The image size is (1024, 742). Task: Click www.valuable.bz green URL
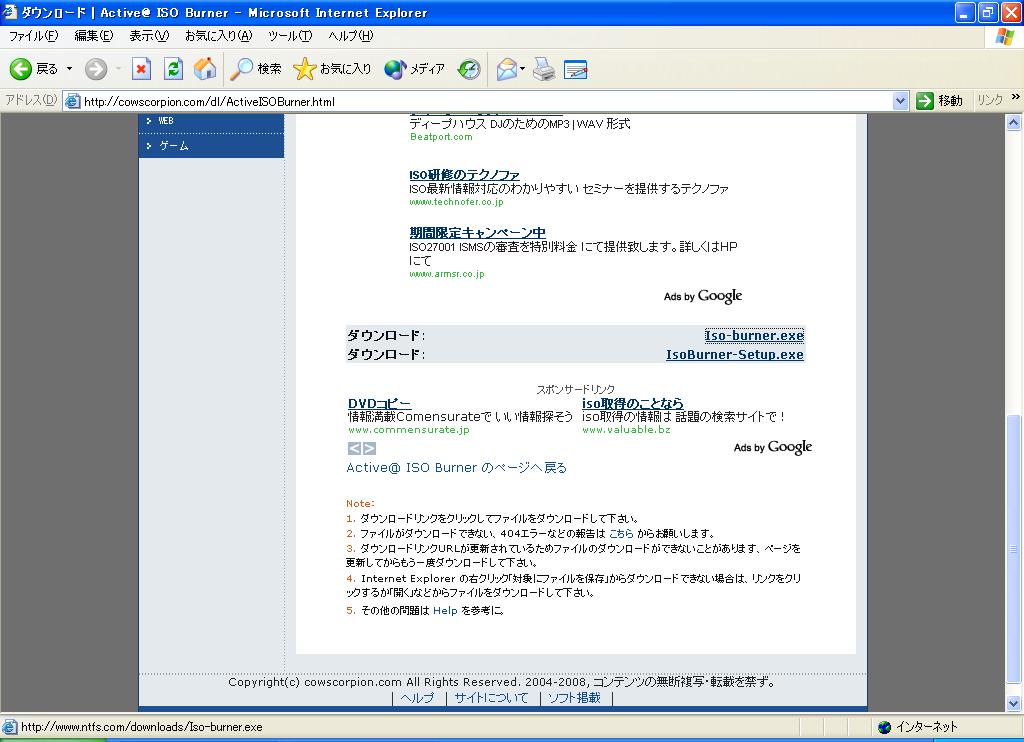click(x=626, y=430)
